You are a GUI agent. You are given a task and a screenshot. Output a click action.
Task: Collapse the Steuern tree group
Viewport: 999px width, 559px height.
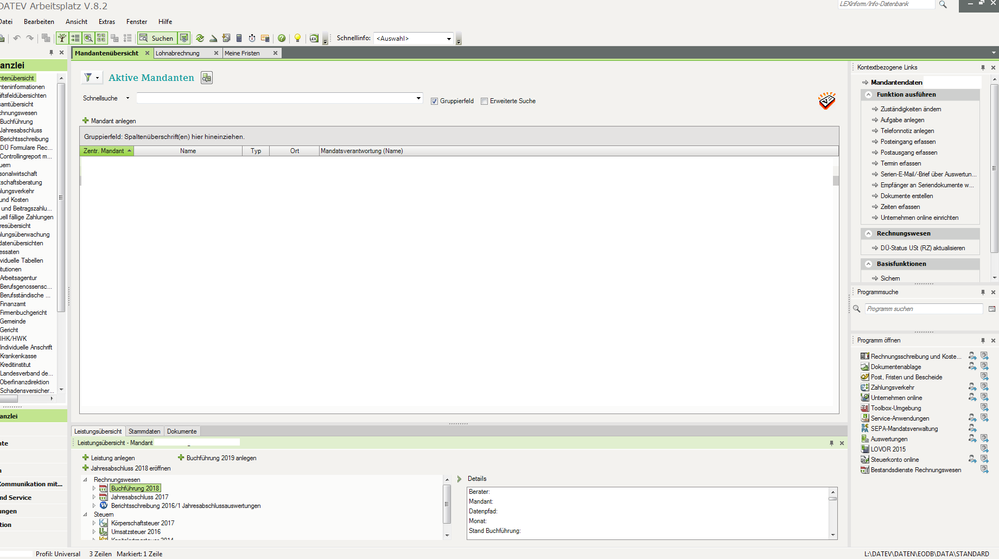[x=85, y=514]
